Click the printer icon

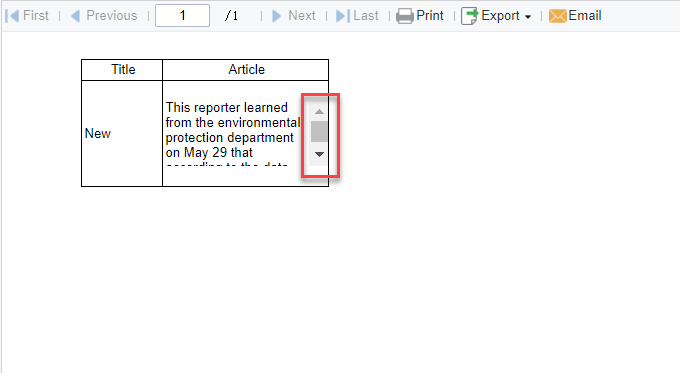click(405, 16)
